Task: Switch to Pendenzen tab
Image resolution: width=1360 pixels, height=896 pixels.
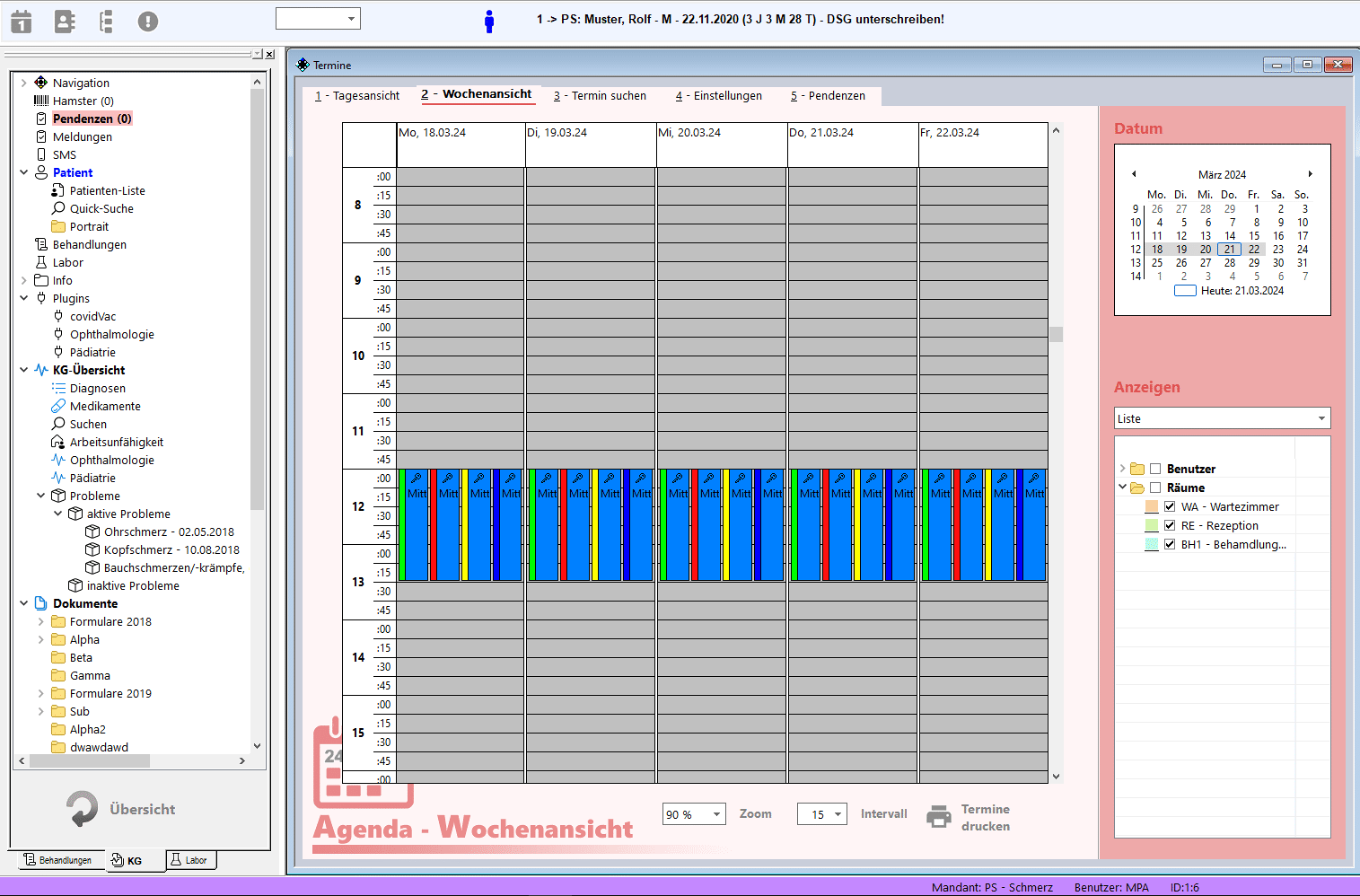Action: pyautogui.click(x=828, y=96)
